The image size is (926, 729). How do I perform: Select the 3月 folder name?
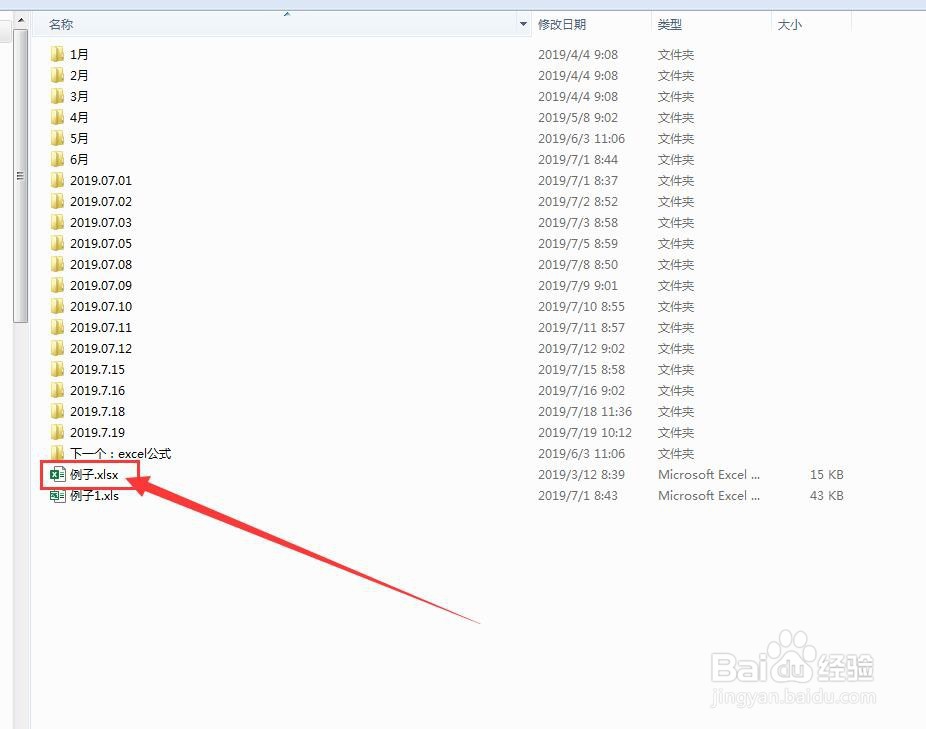point(81,96)
